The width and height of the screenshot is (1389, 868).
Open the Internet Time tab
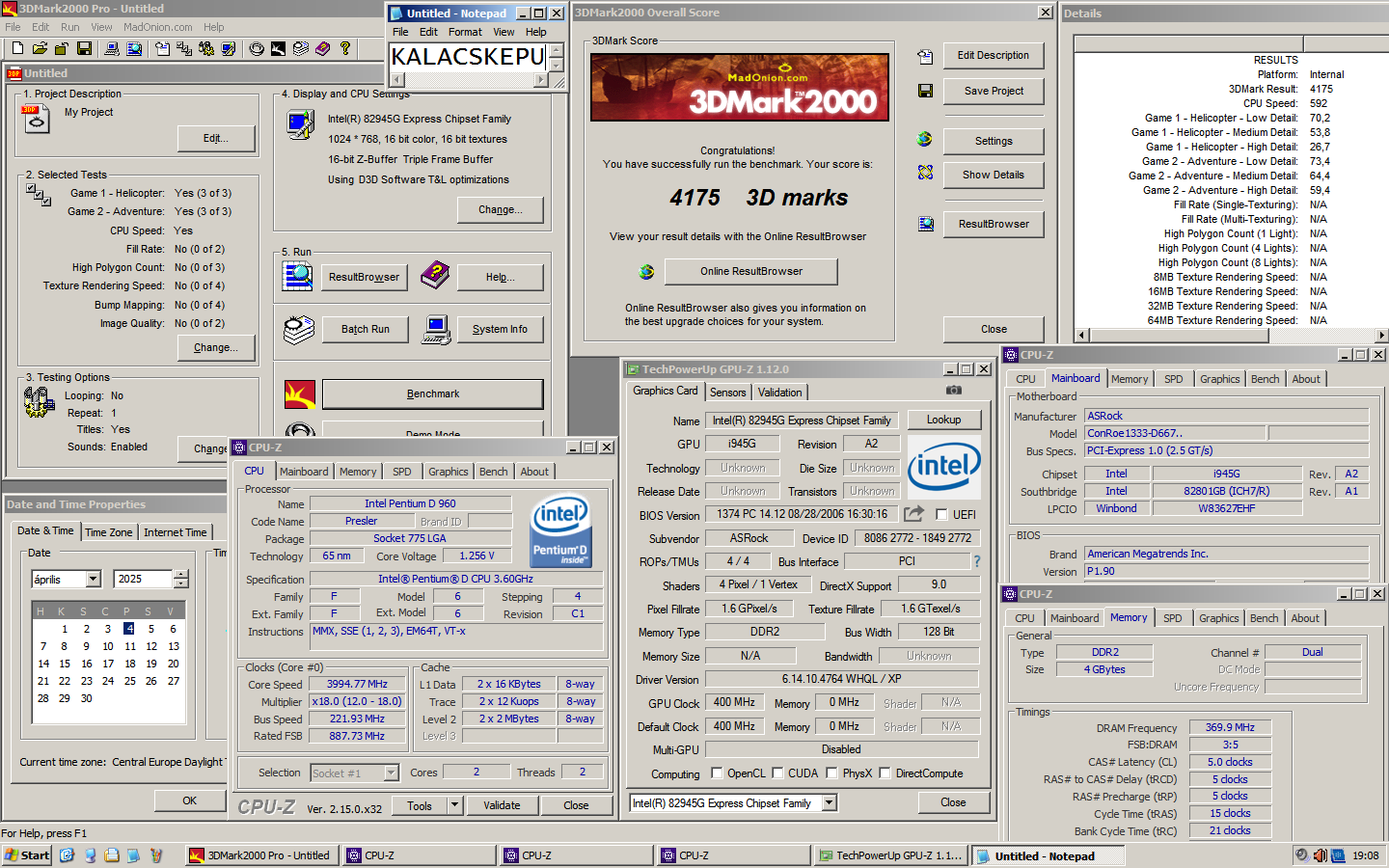[x=175, y=532]
